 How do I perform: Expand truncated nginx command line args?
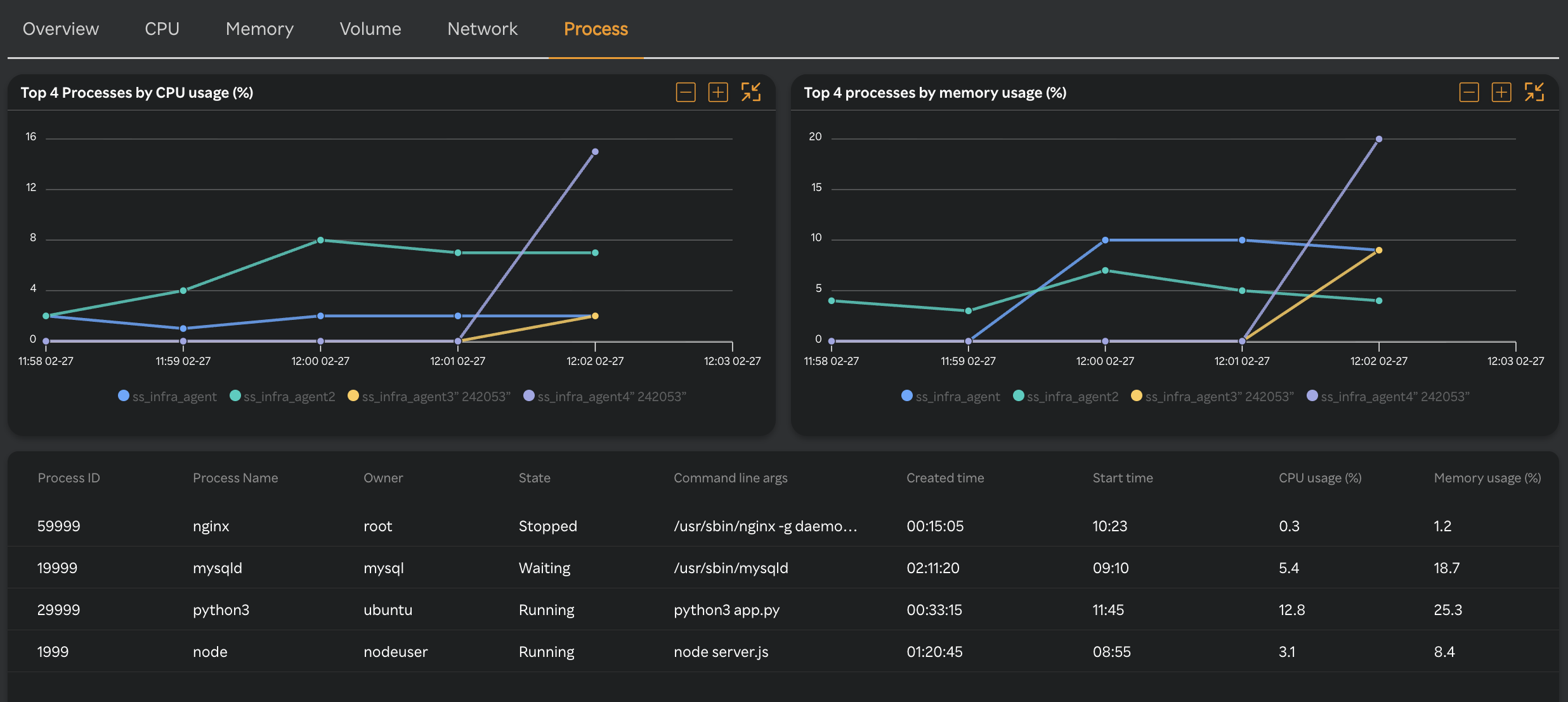[765, 526]
